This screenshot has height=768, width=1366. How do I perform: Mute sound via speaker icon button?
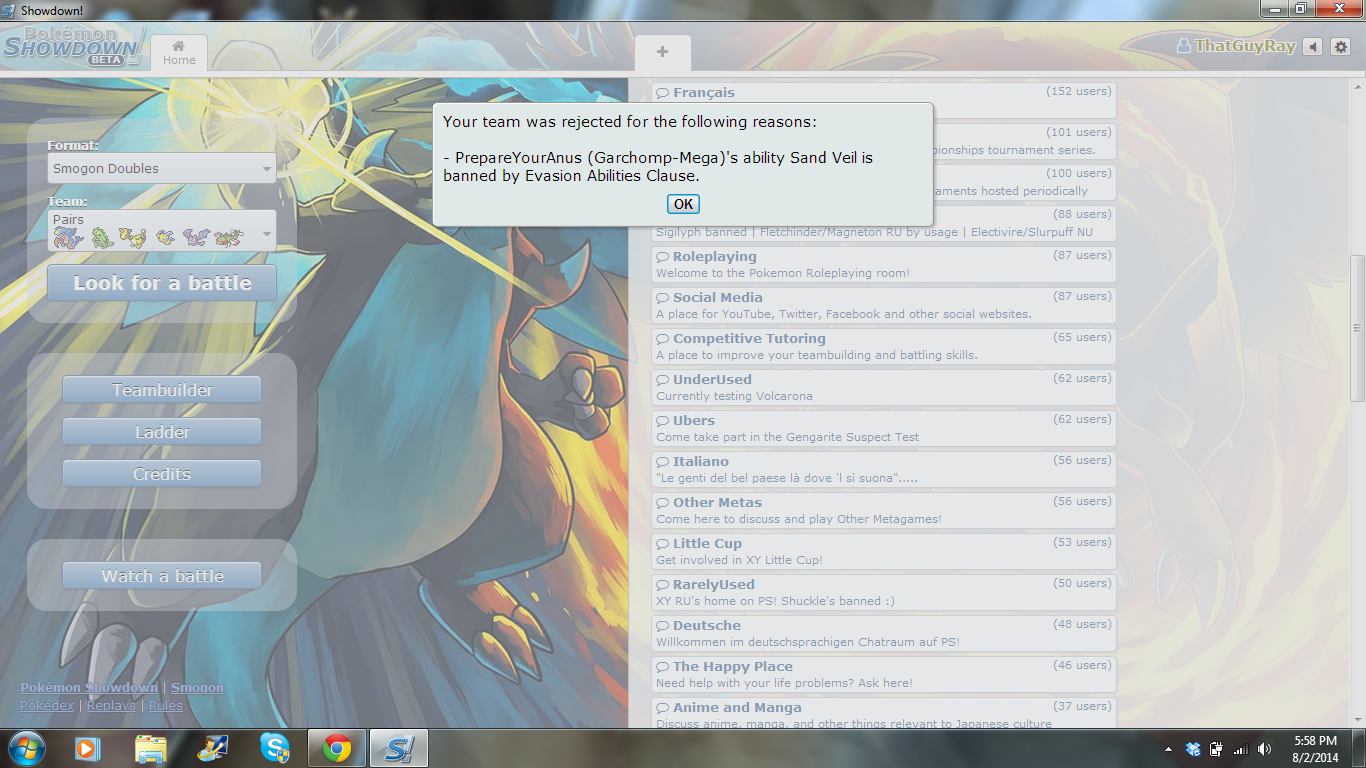[x=1313, y=47]
